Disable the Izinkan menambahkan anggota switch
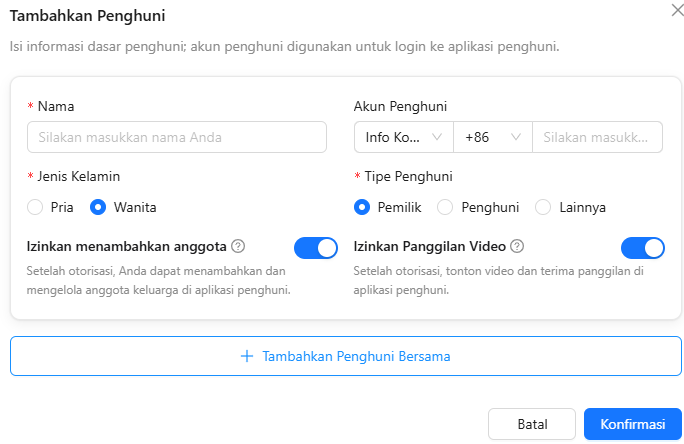684x444 pixels. point(315,248)
